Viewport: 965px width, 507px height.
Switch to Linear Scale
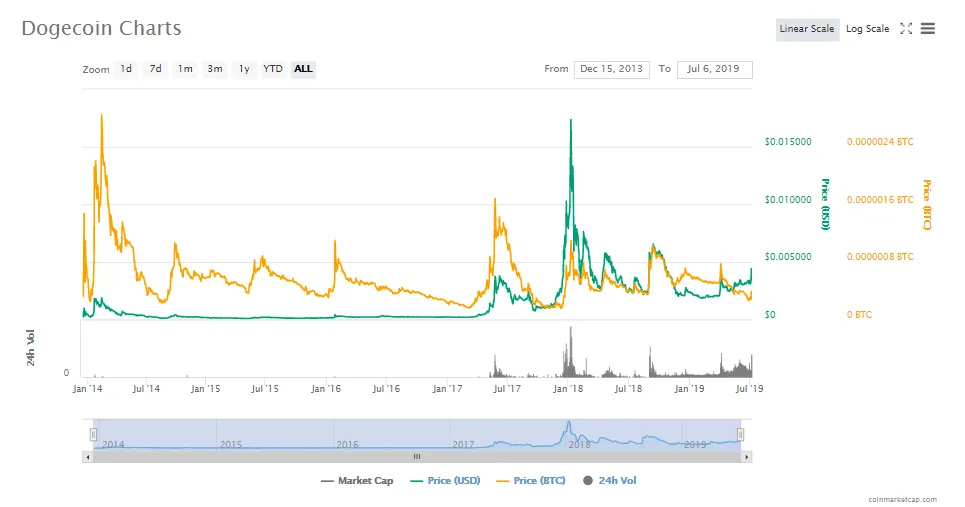pos(807,29)
